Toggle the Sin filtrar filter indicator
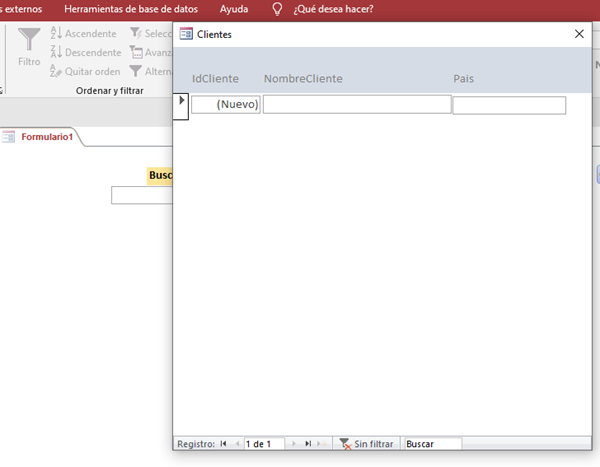Screen dimensions: 600x467 pos(366,444)
